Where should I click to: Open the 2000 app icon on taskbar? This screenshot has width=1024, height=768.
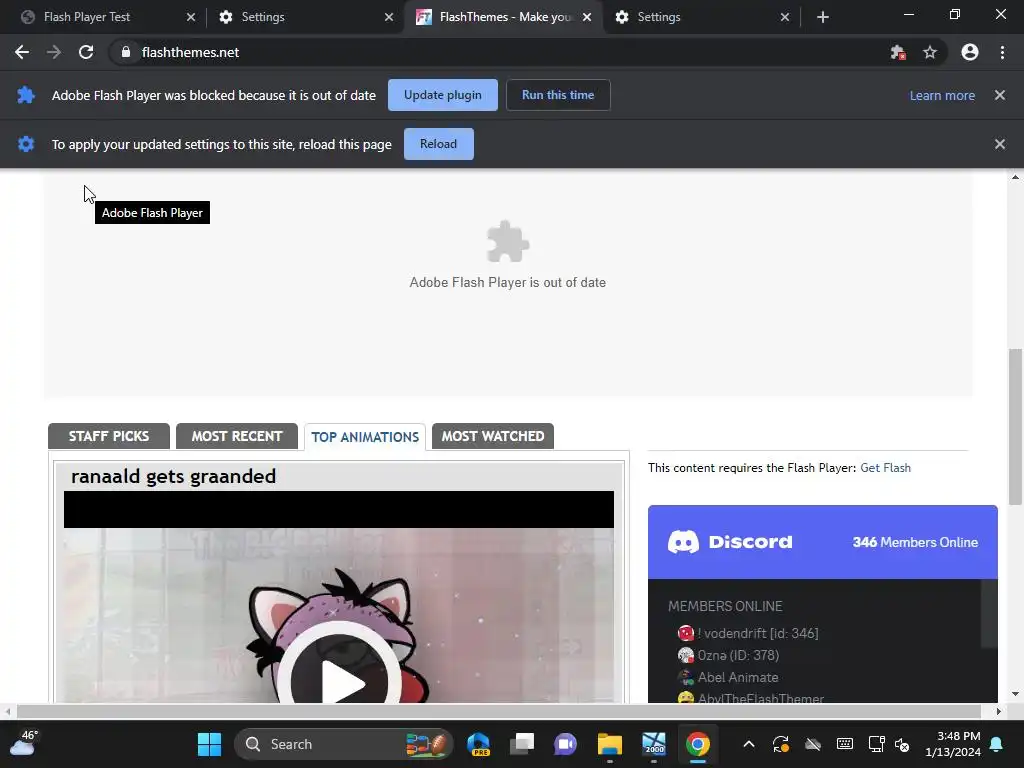(x=654, y=744)
